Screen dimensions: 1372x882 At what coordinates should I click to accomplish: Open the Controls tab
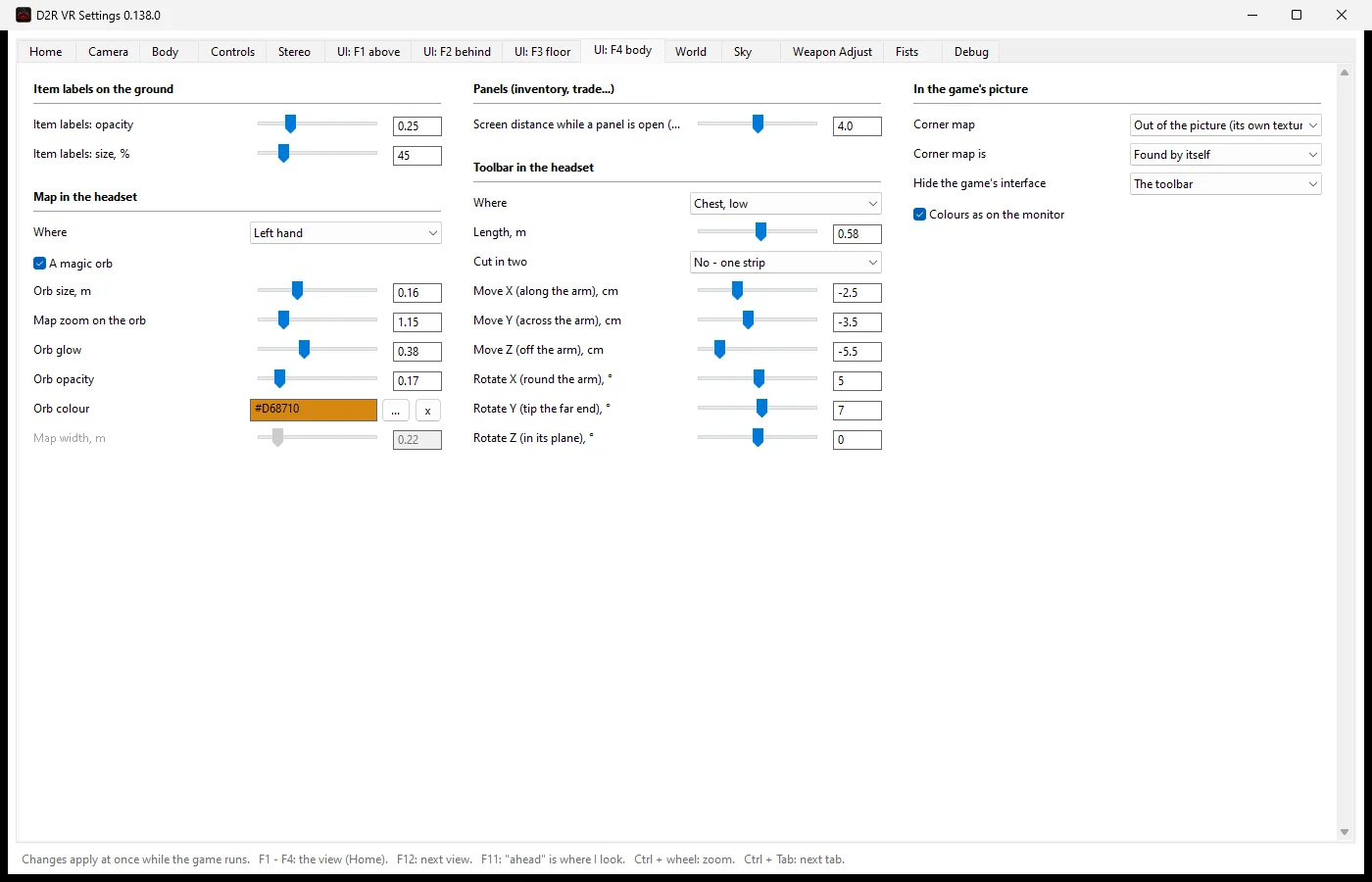tap(232, 52)
